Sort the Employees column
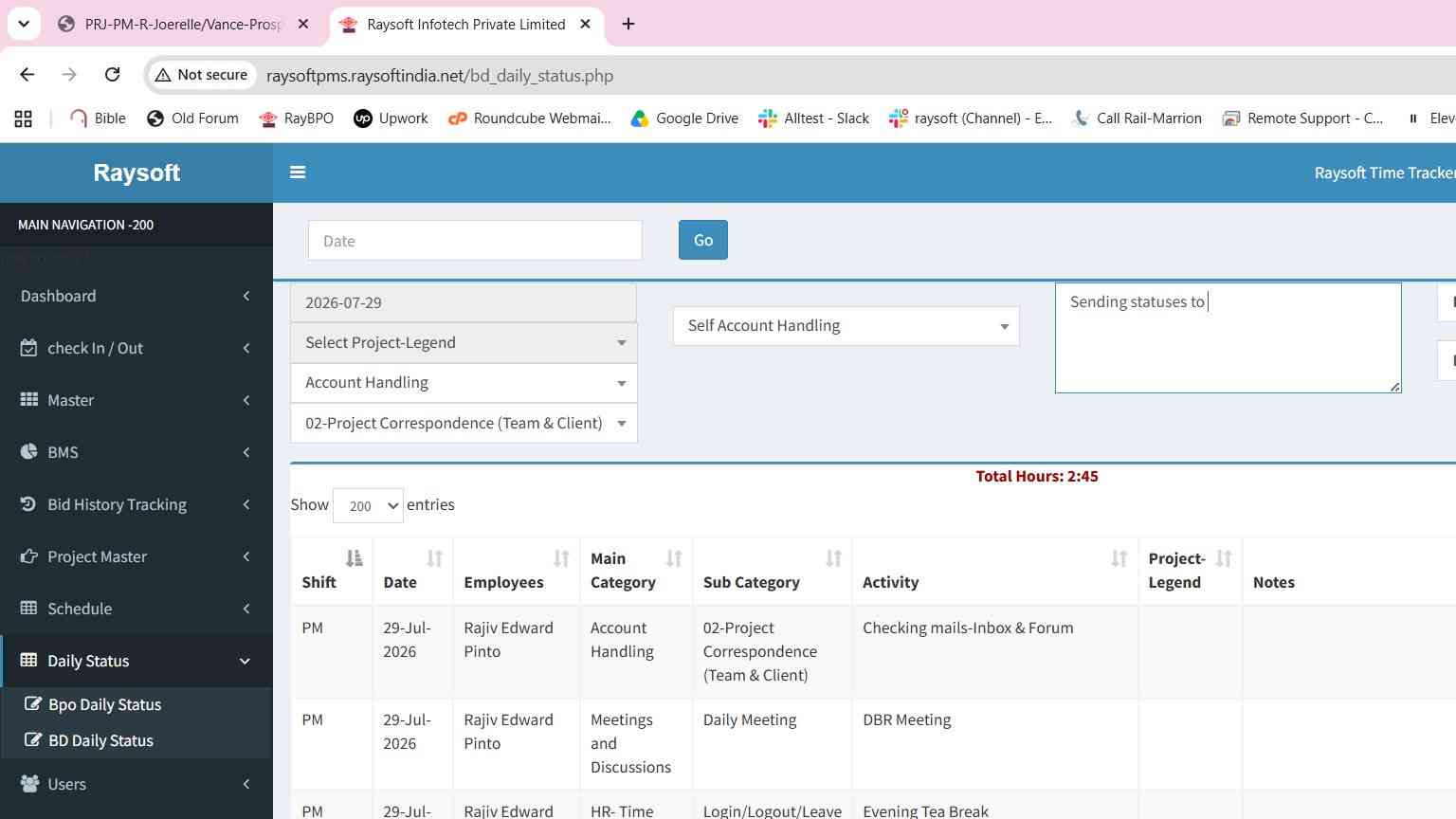 click(561, 558)
